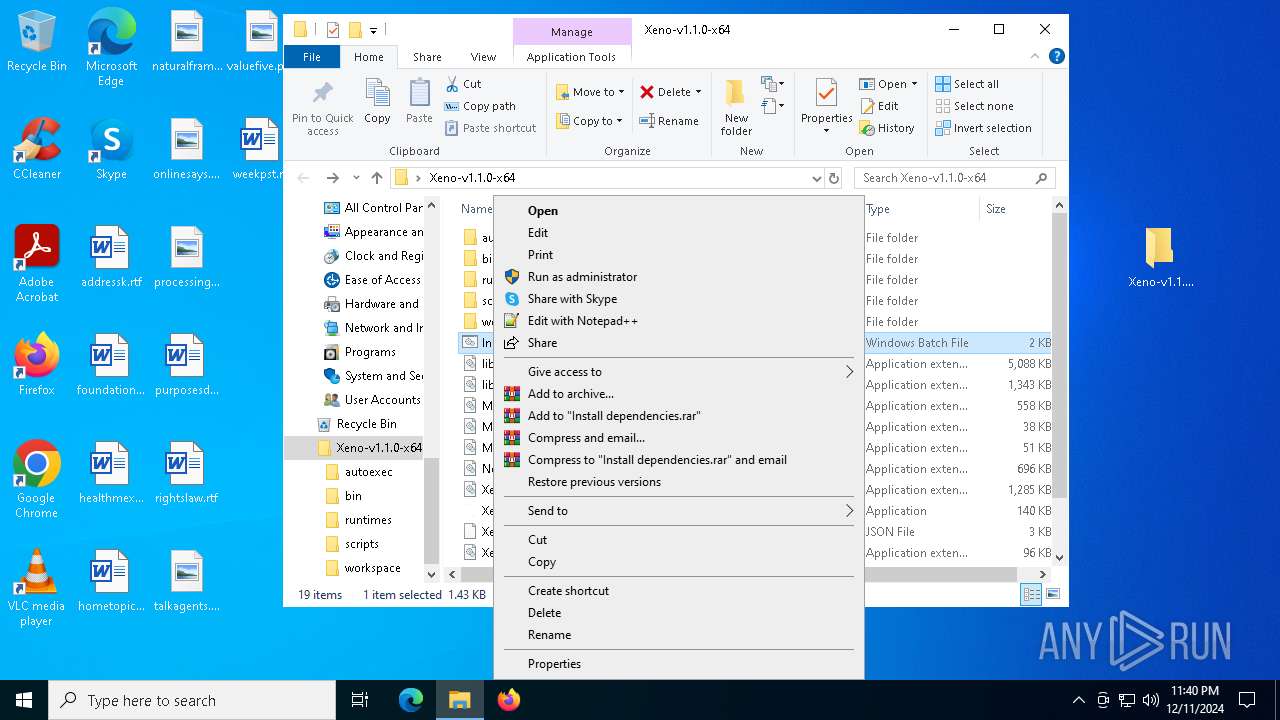Choose Edit with Notepad++
This screenshot has height=720, width=1280.
click(679, 321)
